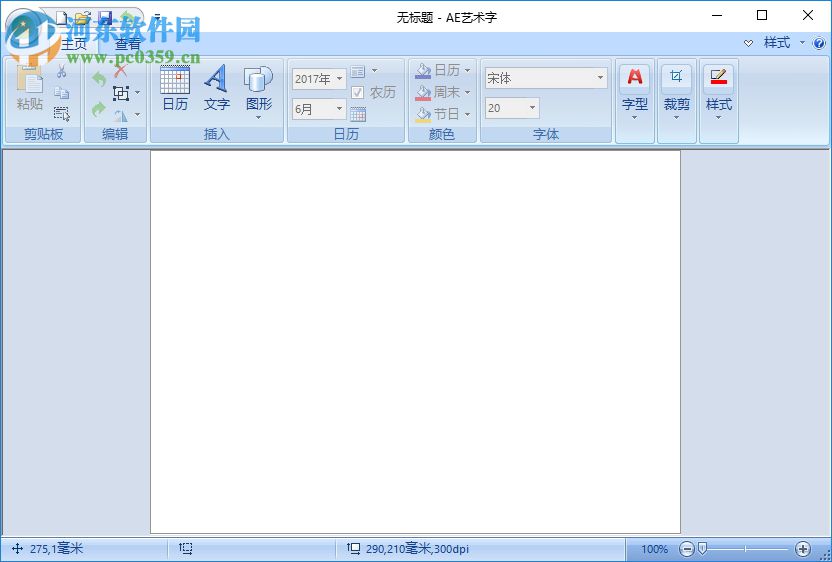Insert a calendar with 日历 button

[x=175, y=89]
